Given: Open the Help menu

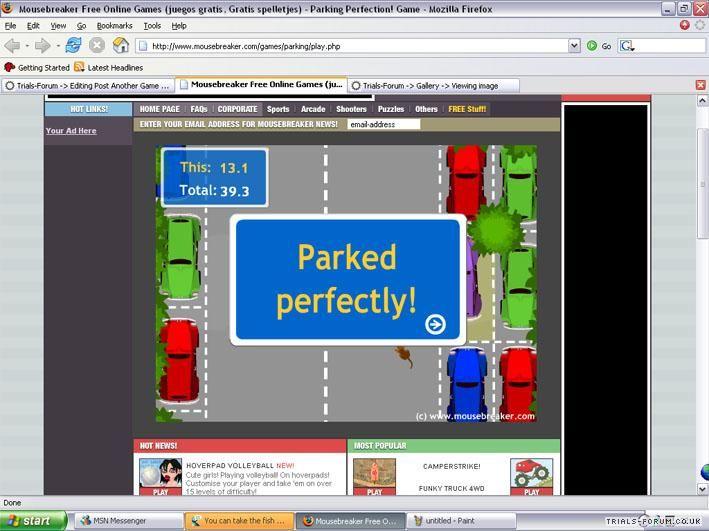Looking at the screenshot, I should (x=179, y=26).
